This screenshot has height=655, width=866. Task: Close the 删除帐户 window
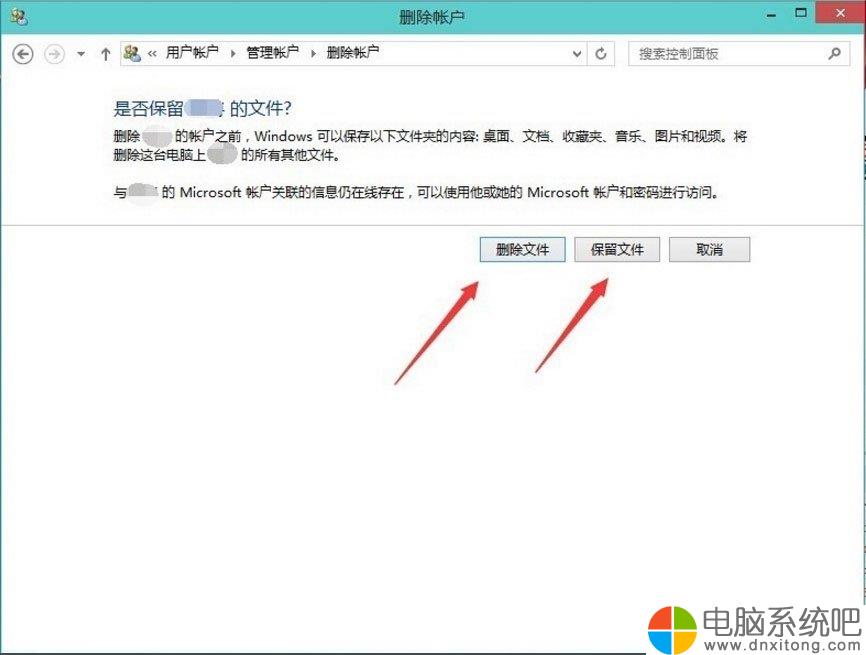click(840, 13)
